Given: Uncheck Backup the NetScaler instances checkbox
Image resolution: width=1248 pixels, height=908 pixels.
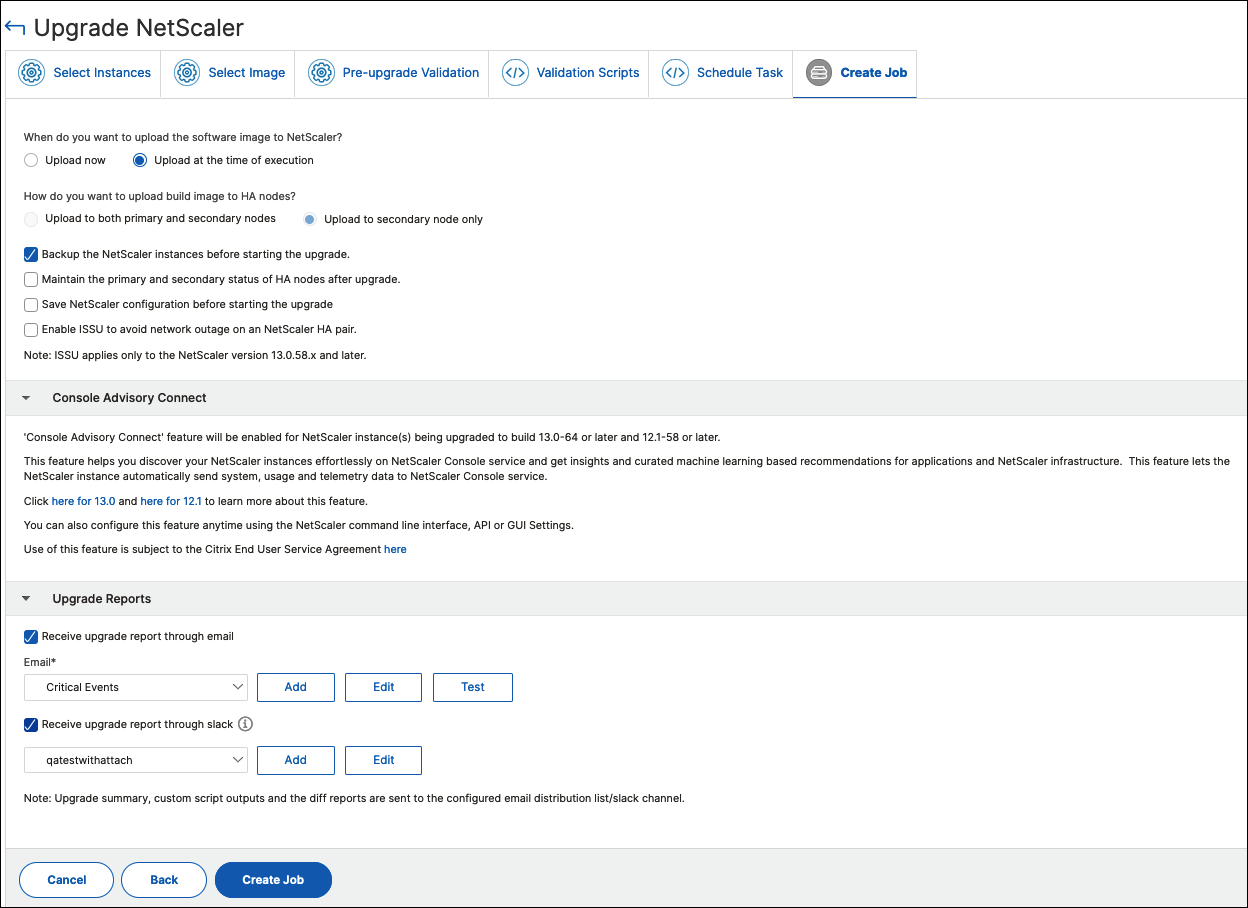Looking at the screenshot, I should tap(31, 254).
